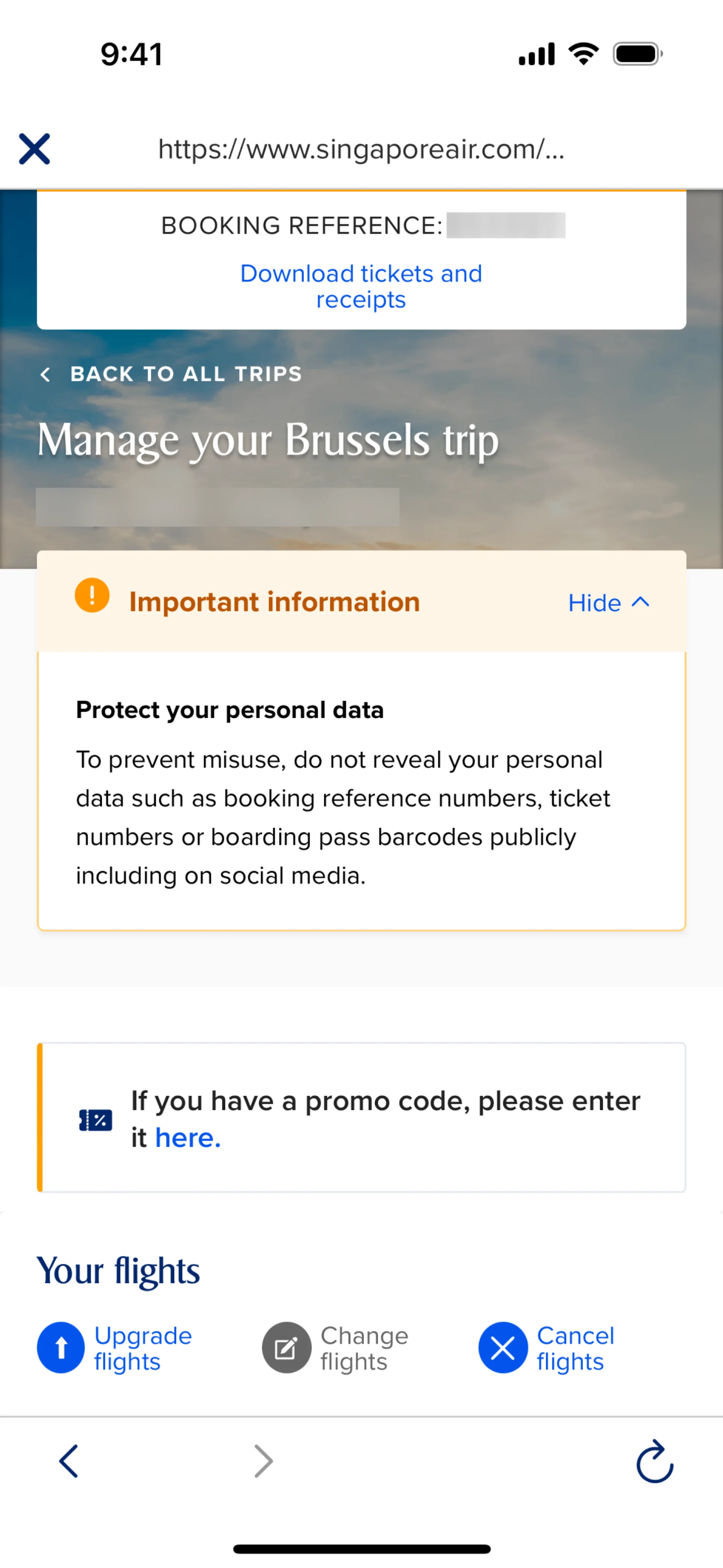Tap the promo code ticket icon
723x1568 pixels.
point(96,1120)
